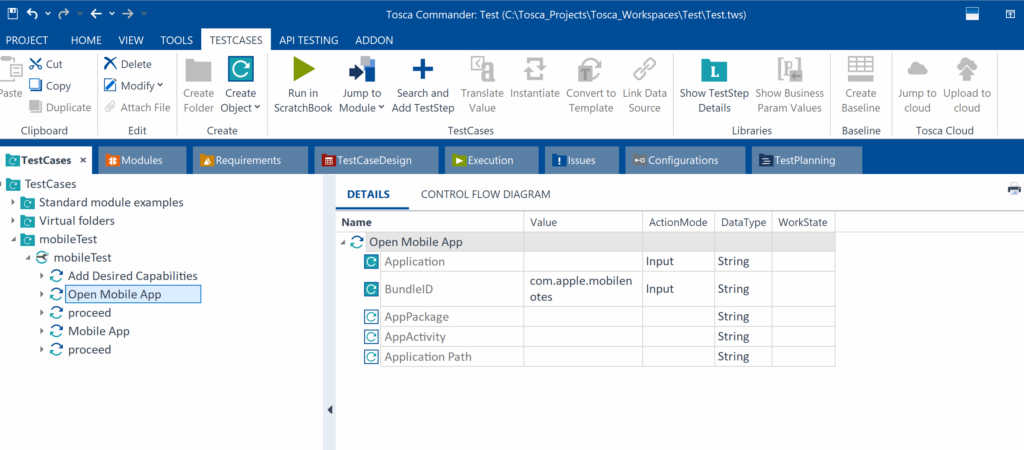
Task: Collapse Open Mobile App in details grid
Action: (x=343, y=242)
